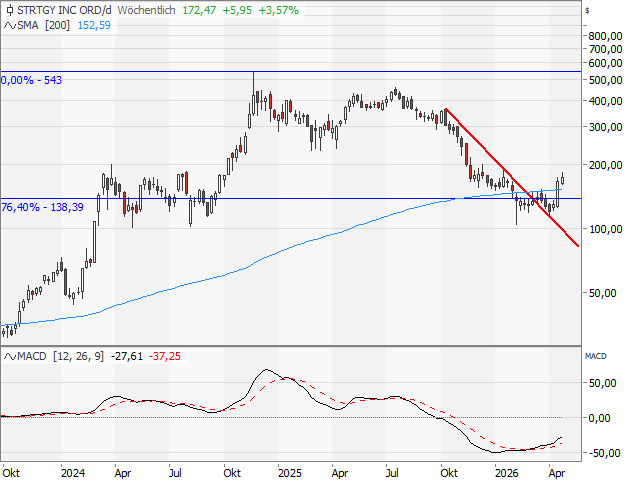Select the blue SMA 200 curve

(300, 243)
